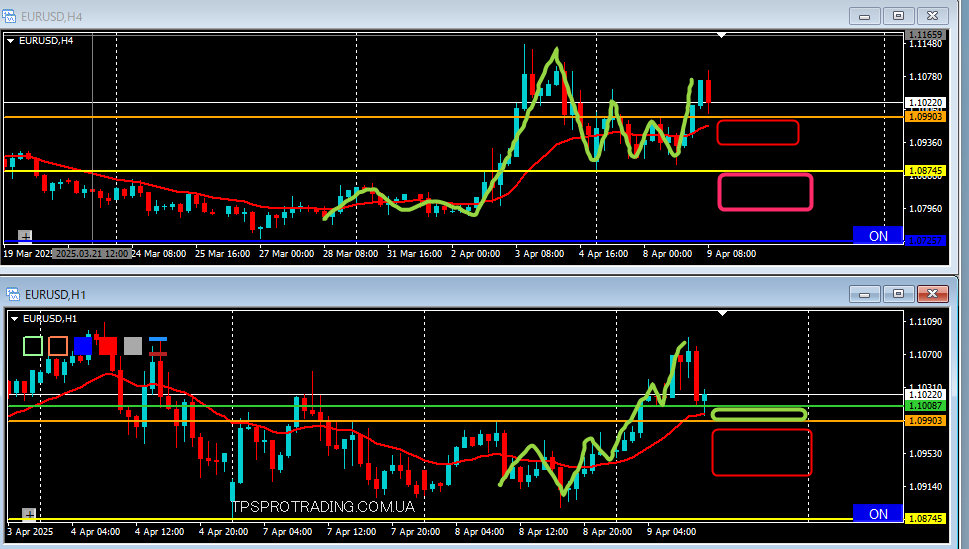969x549 pixels.
Task: Expand the EURUSD,H1 symbol label arrow
Action: click(12, 319)
